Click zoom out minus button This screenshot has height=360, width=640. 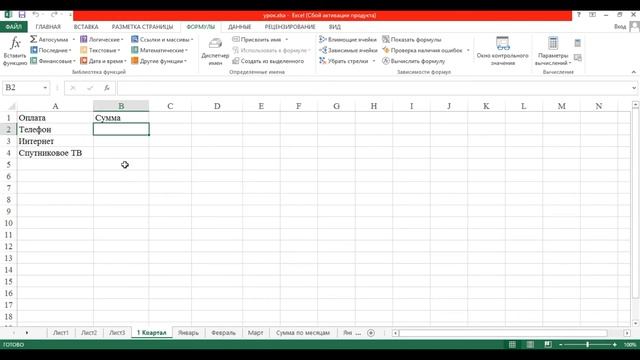[x=560, y=345]
